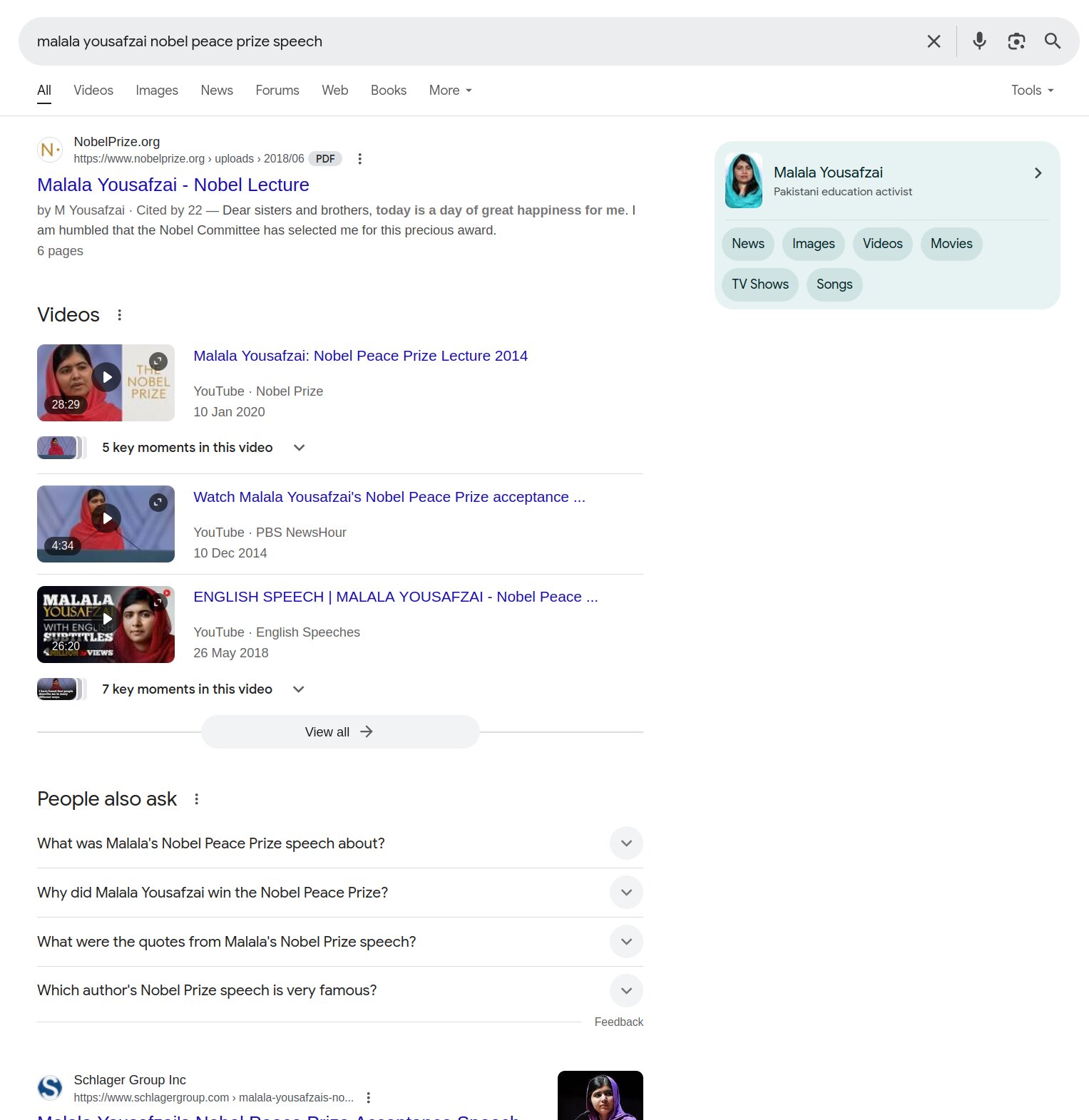Click the nobelprize.org URL breadcrumb text
The height and width of the screenshot is (1120, 1089).
click(189, 159)
